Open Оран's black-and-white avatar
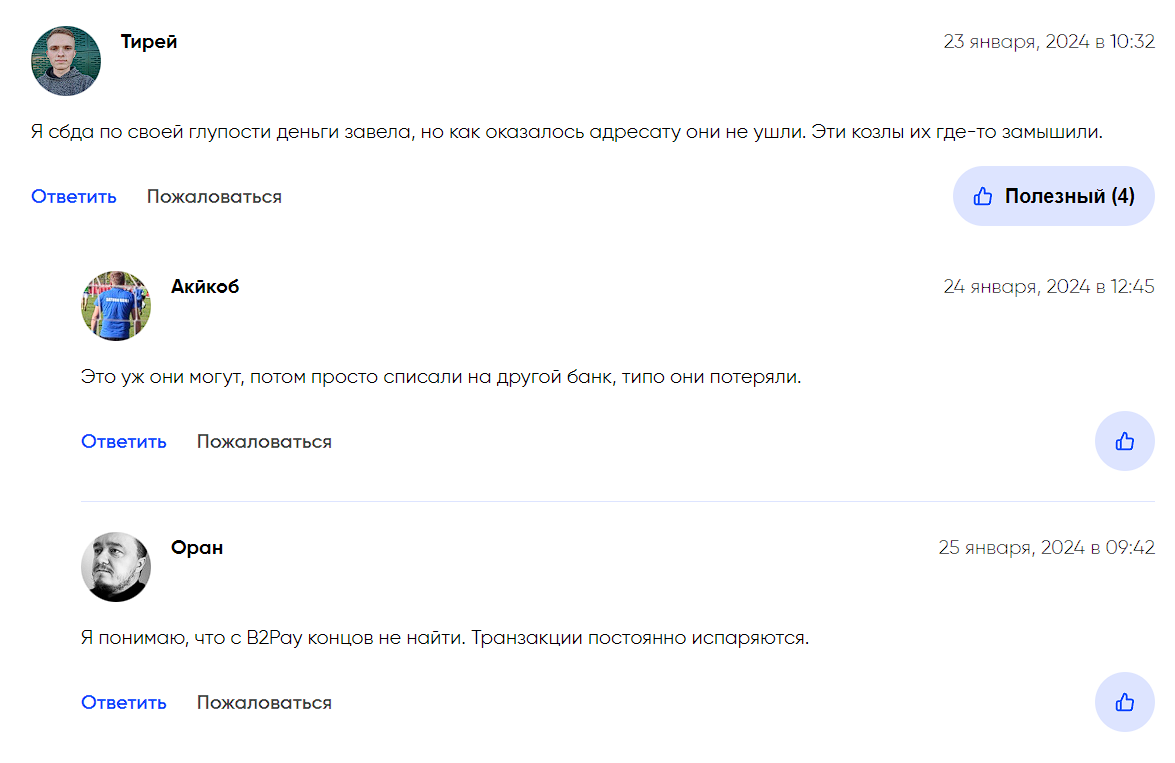Viewport: 1175px width, 763px height. (116, 567)
